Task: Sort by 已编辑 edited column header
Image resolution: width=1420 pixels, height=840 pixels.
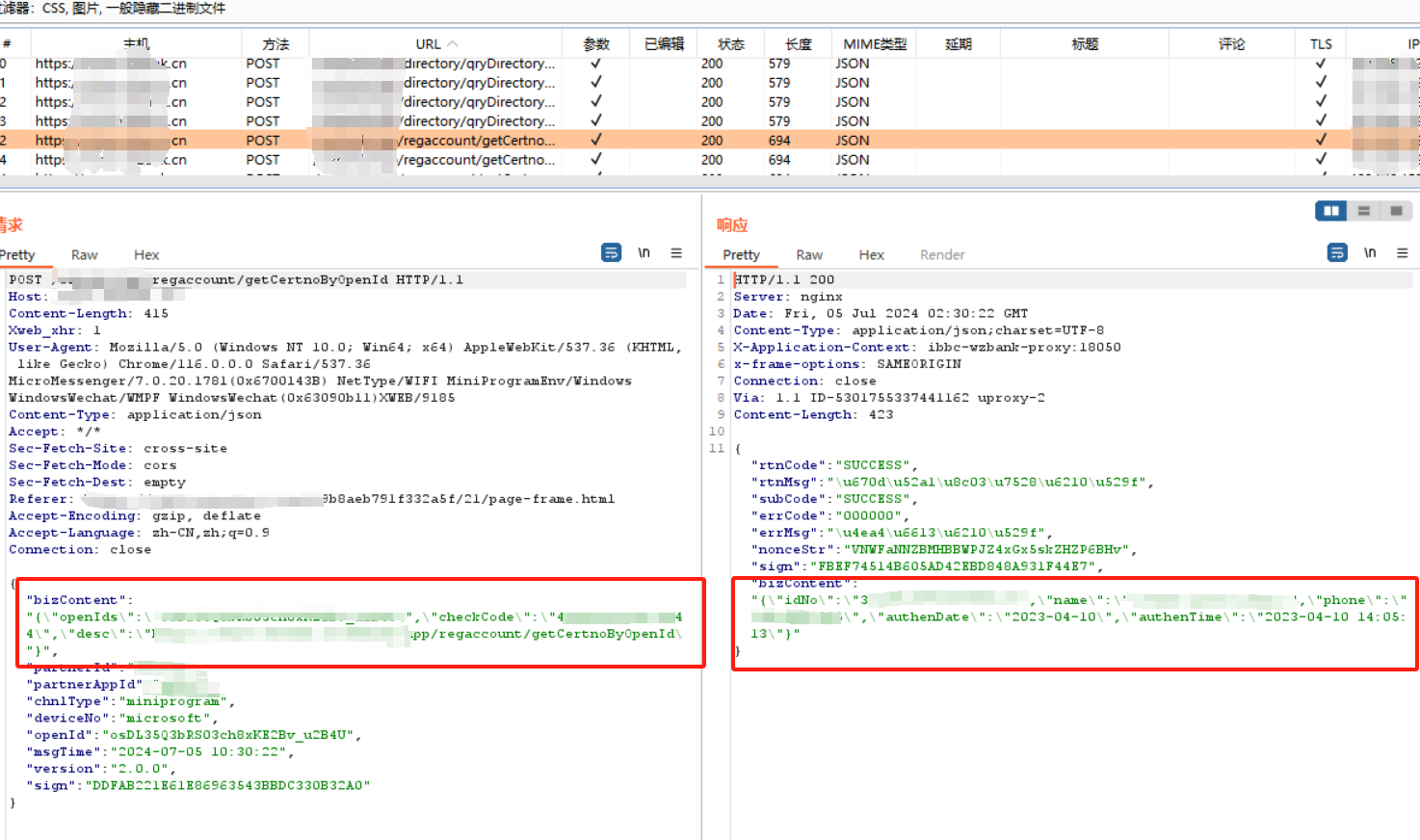Action: 664,44
